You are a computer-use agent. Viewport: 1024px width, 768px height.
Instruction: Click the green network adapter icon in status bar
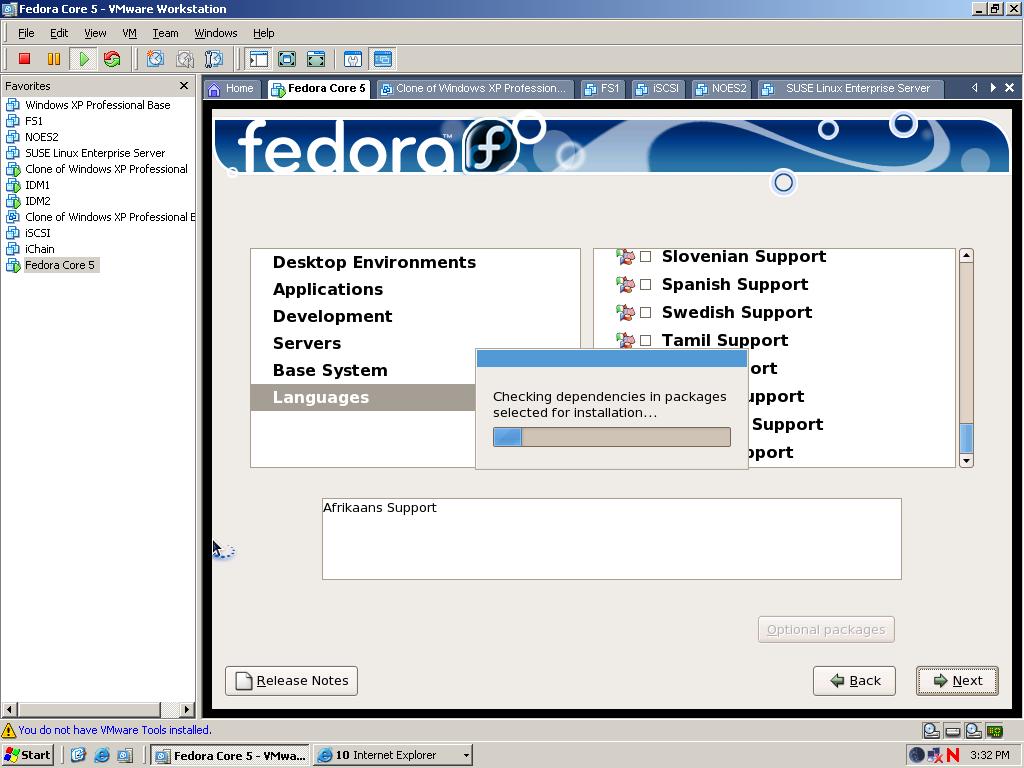point(995,730)
